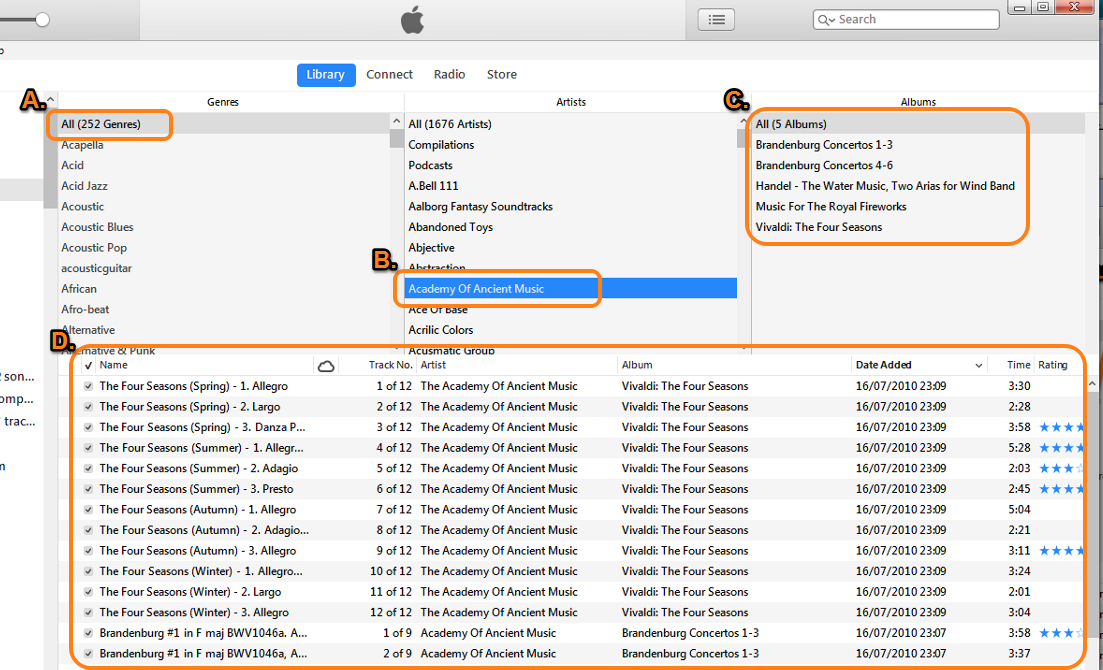Click the Search field
1103x670 pixels.
tap(906, 20)
